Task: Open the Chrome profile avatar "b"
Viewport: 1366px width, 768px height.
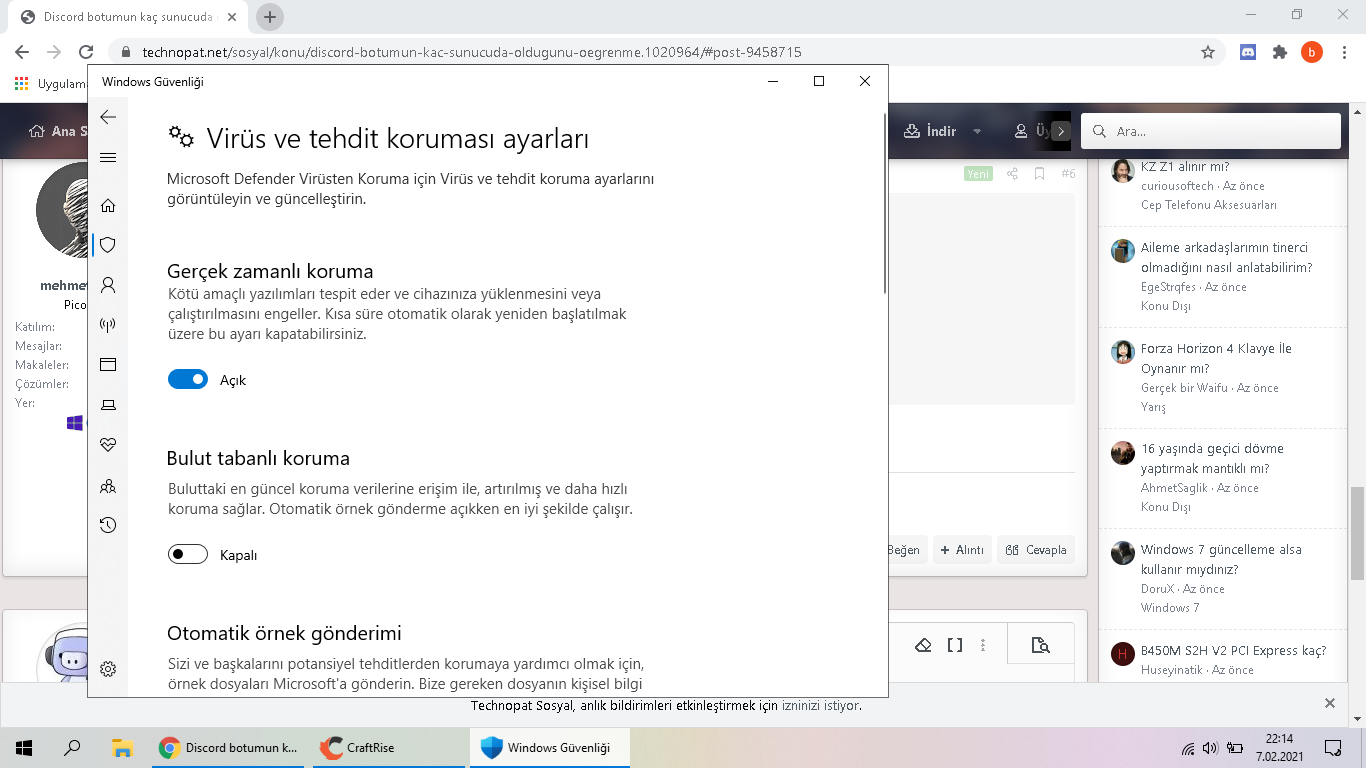Action: (x=1312, y=52)
